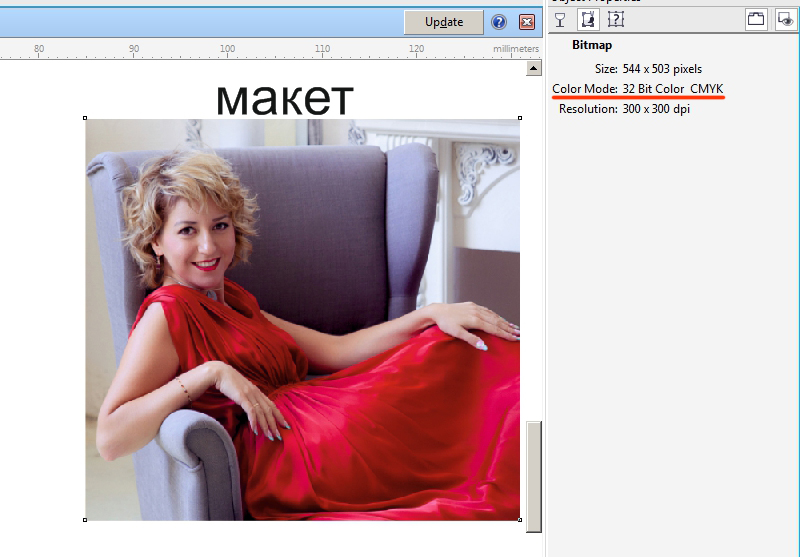Click the scroll up arrow above the canvas

click(534, 68)
